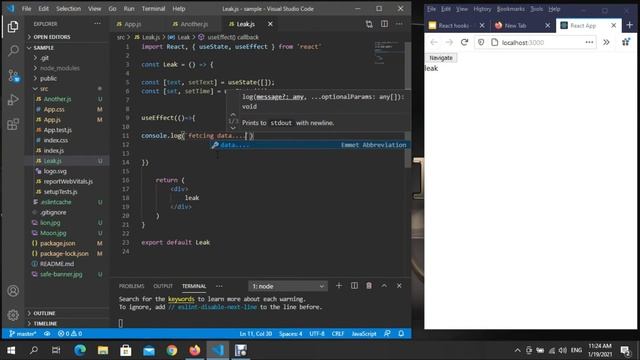Click the editor minimap
The height and width of the screenshot is (360, 640).
tap(389, 54)
